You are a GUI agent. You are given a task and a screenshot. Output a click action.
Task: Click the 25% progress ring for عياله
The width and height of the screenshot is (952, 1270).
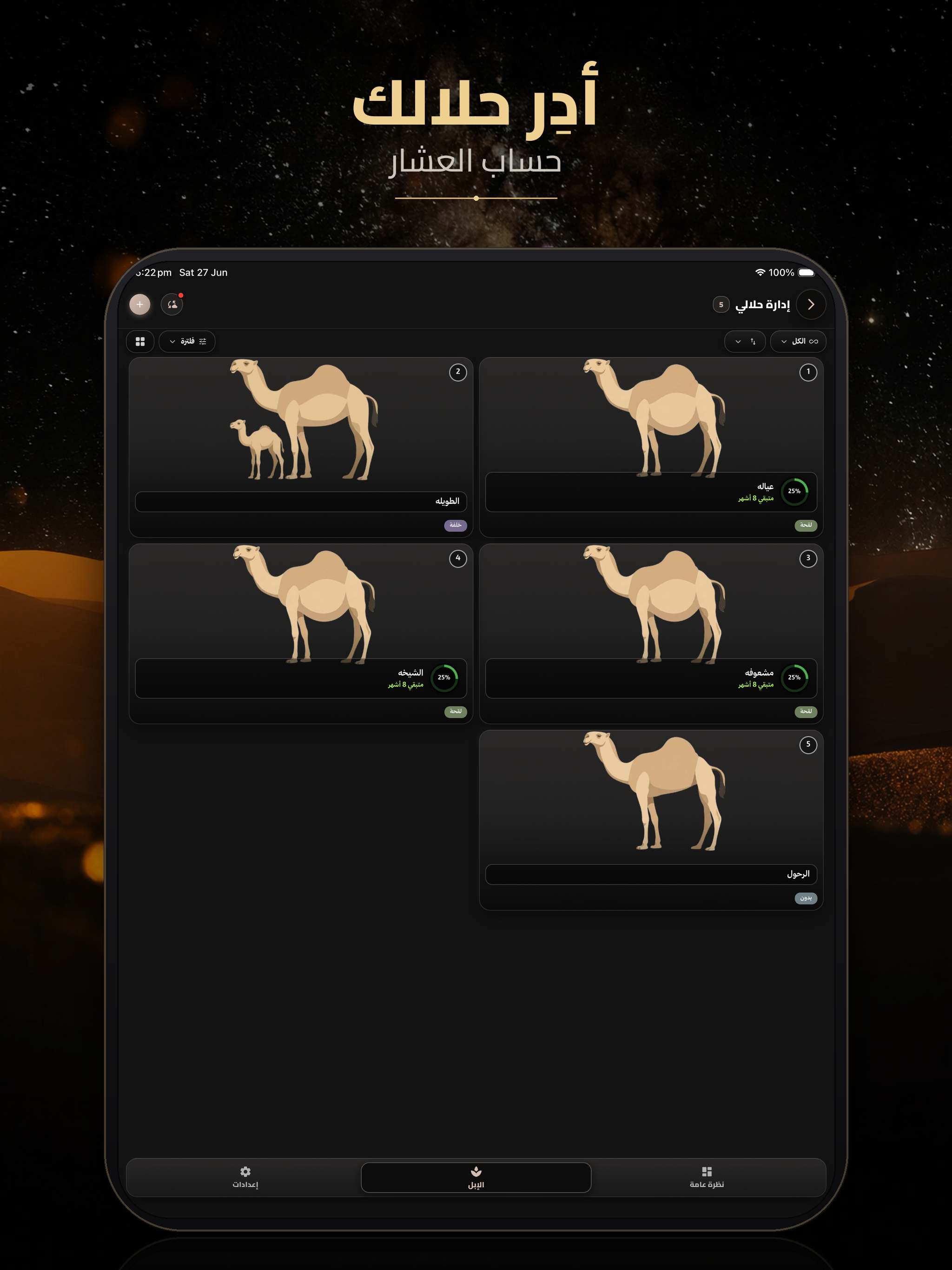795,491
